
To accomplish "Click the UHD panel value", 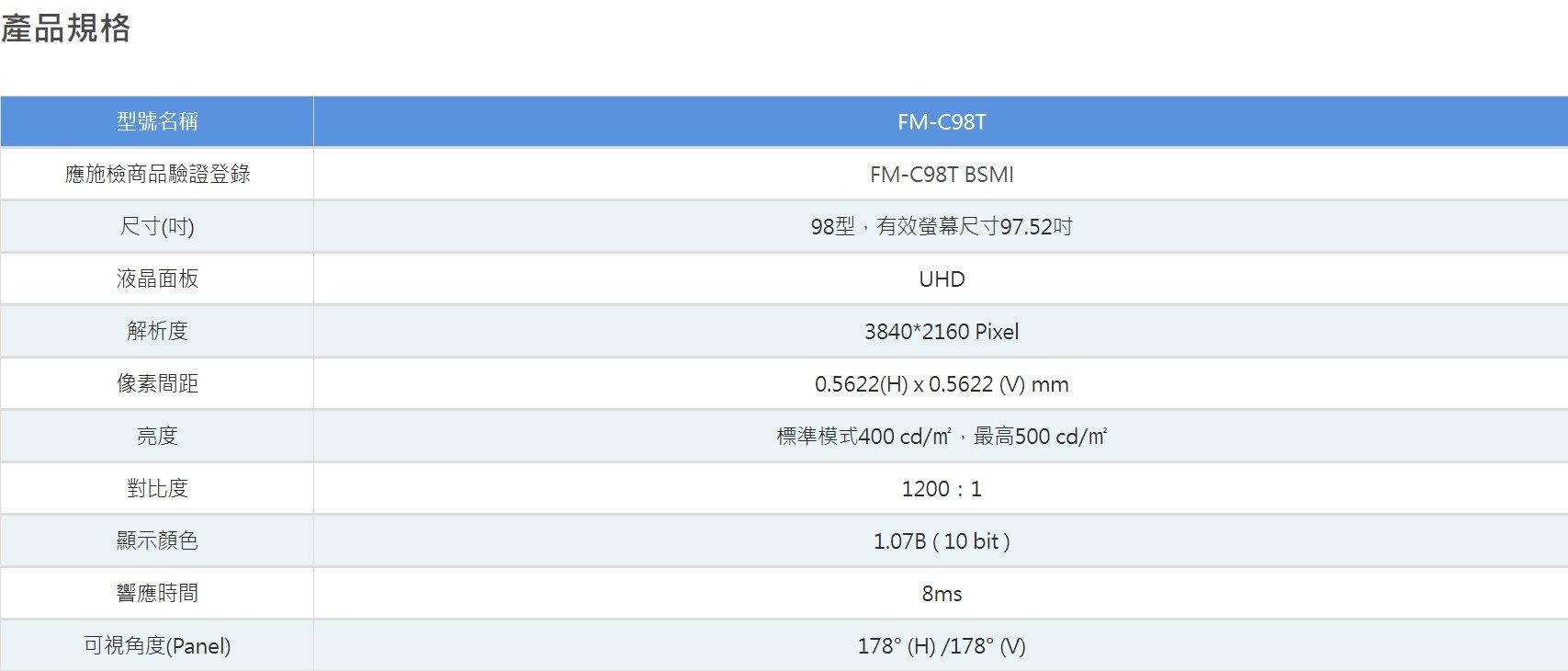I will click(942, 279).
